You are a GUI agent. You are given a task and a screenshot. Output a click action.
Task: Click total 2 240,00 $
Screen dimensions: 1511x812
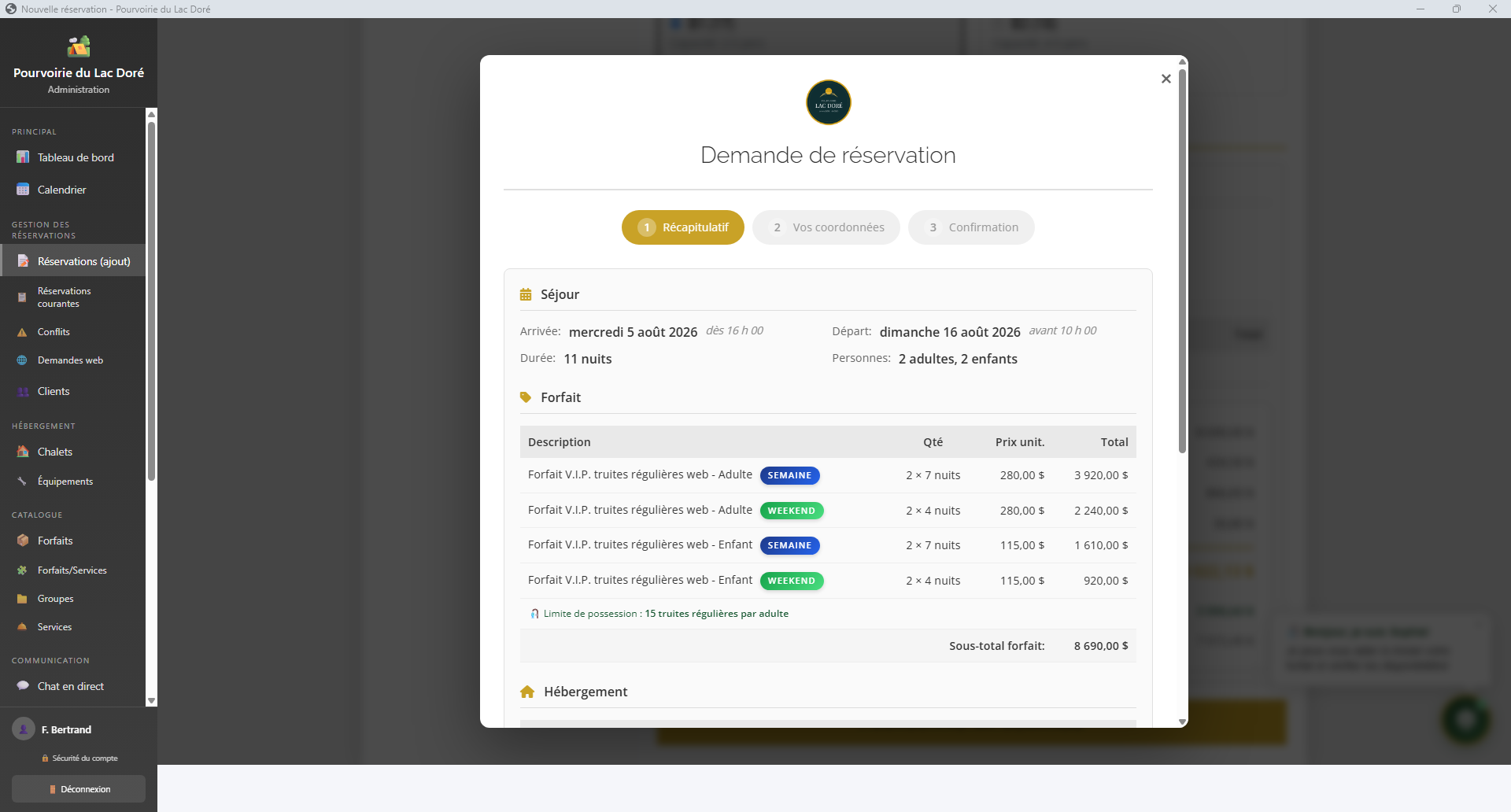click(x=1101, y=511)
